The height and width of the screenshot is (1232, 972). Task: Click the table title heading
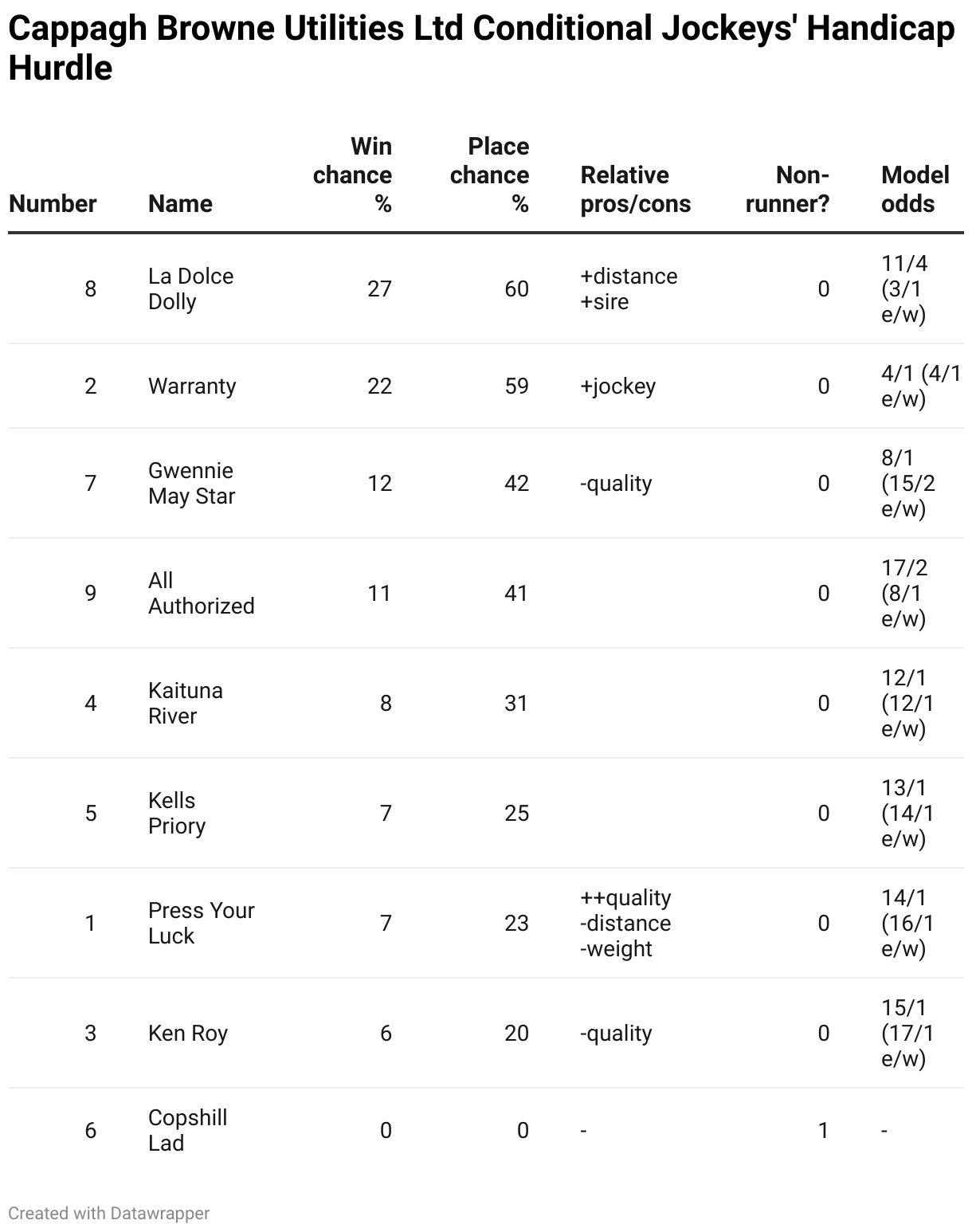[x=482, y=48]
